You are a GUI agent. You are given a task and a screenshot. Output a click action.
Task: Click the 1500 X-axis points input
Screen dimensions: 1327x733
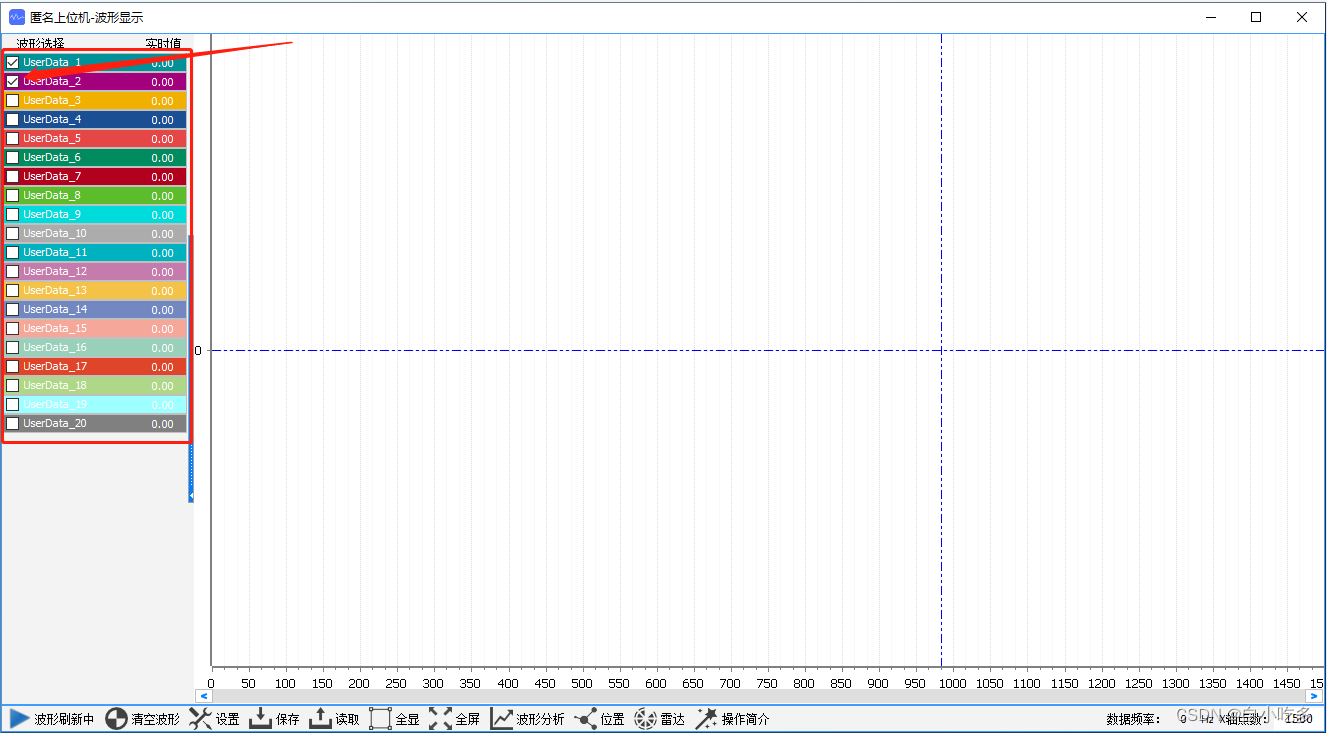tap(1298, 719)
